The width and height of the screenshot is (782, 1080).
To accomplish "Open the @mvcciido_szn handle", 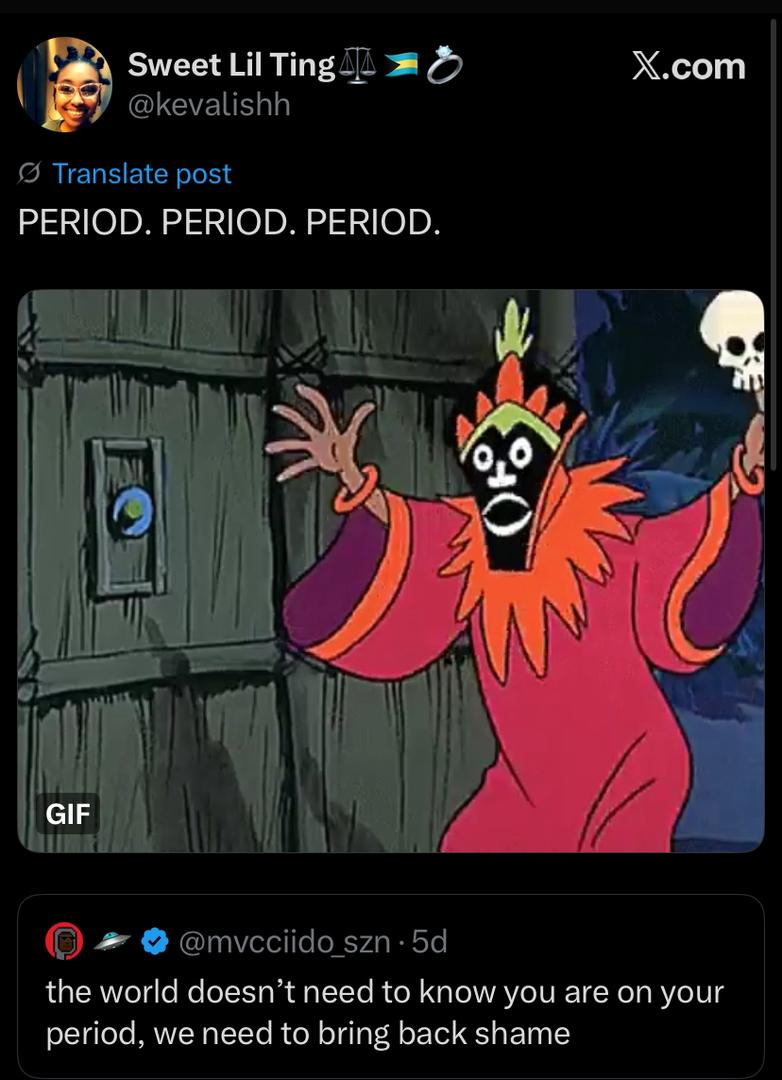I will click(285, 942).
